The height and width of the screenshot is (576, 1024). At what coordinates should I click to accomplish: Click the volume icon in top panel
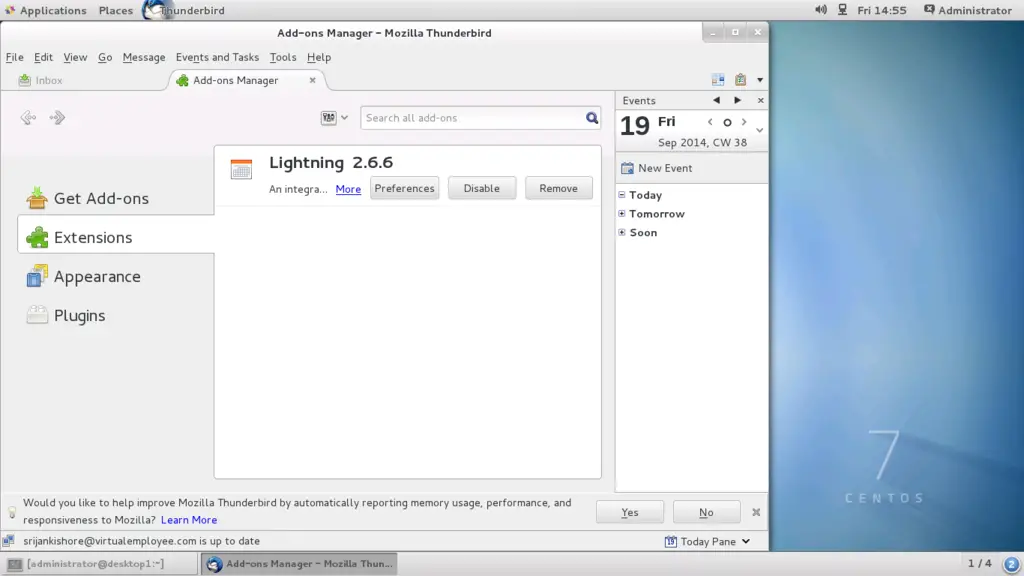pyautogui.click(x=820, y=10)
